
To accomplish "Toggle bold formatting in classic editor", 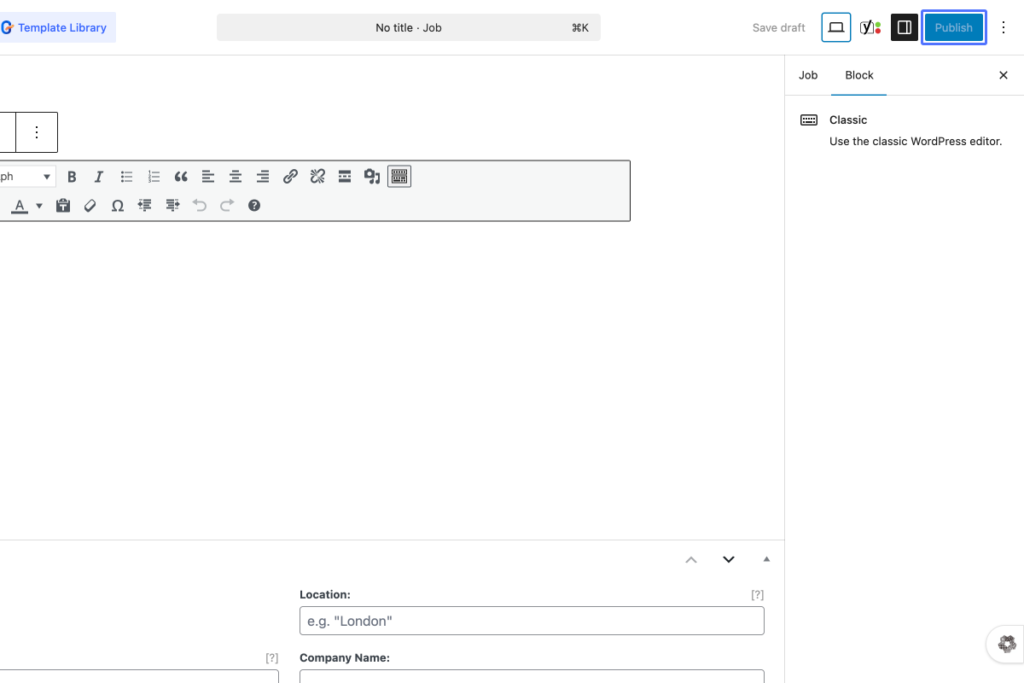I will (72, 176).
